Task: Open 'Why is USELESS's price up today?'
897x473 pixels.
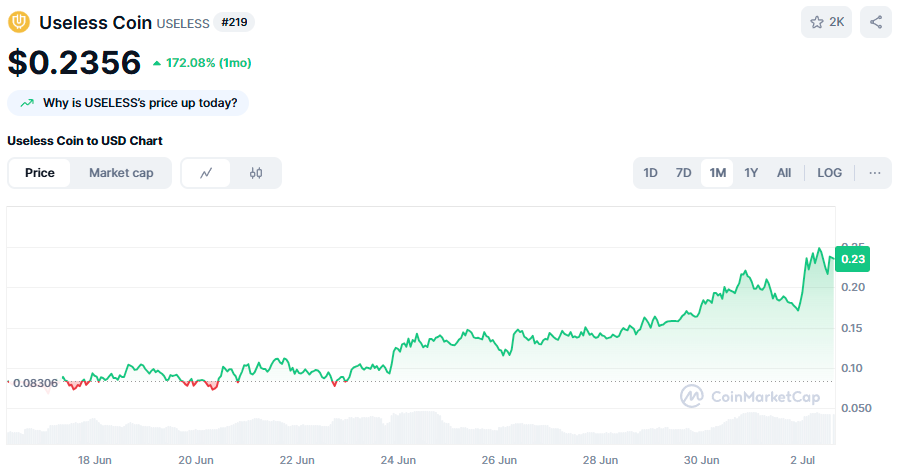Action: 128,103
